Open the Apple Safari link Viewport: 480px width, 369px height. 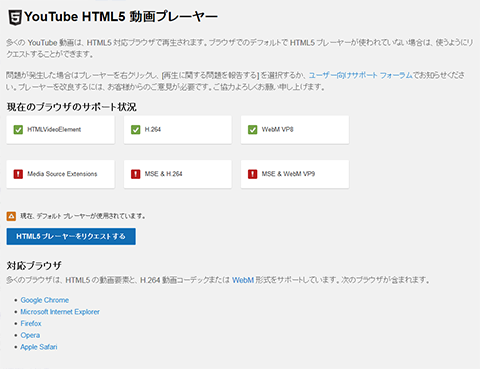coord(39,347)
